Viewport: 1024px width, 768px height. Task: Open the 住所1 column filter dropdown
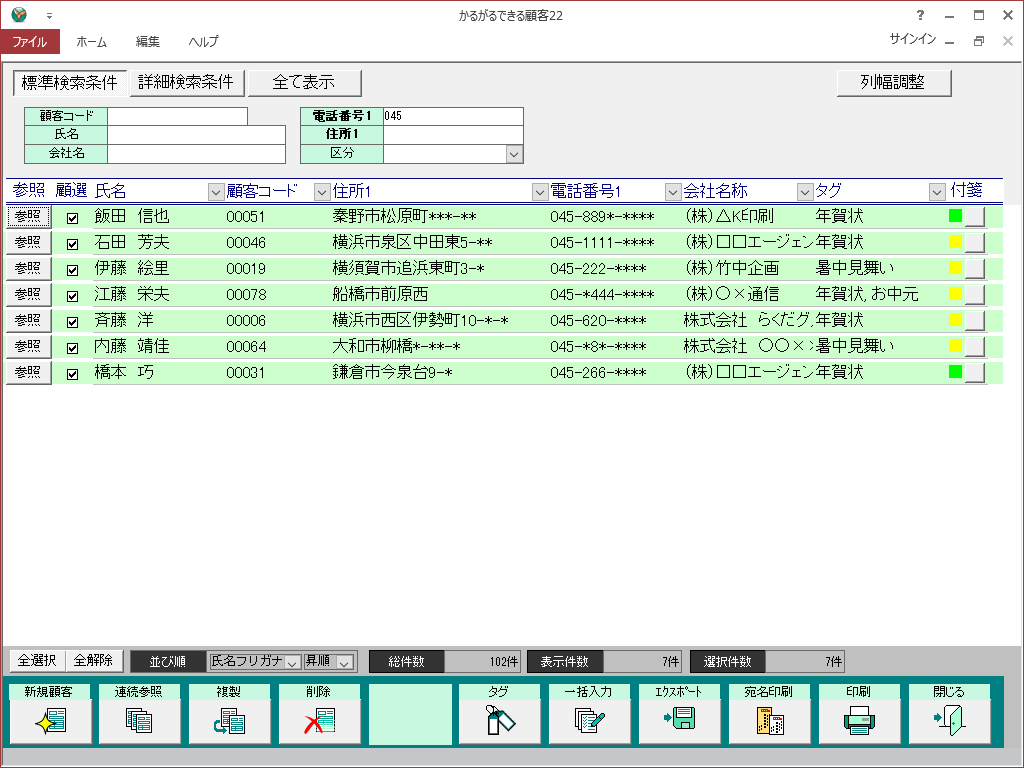point(539,192)
